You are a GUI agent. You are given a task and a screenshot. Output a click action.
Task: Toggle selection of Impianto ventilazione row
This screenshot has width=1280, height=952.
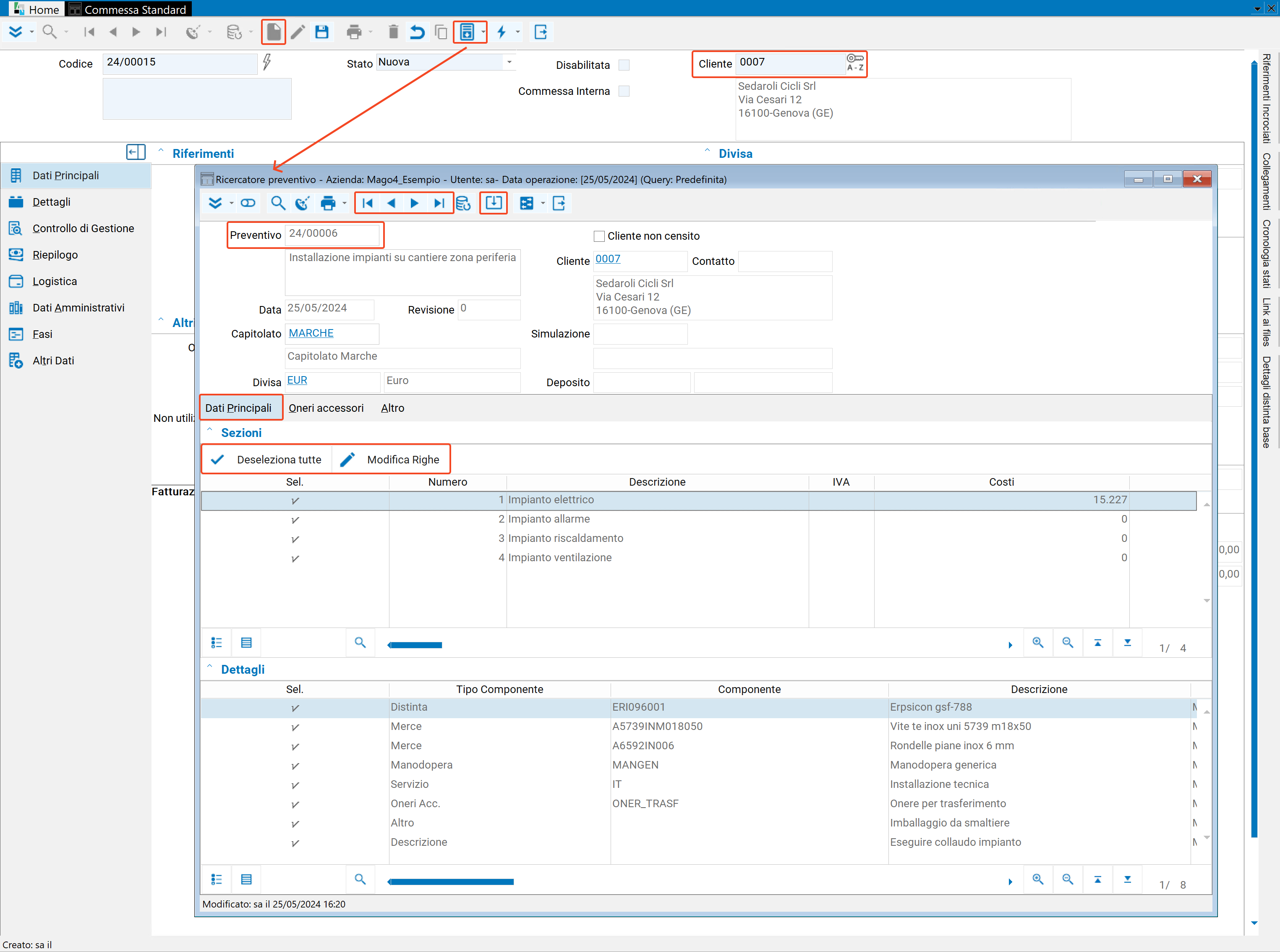tap(295, 558)
